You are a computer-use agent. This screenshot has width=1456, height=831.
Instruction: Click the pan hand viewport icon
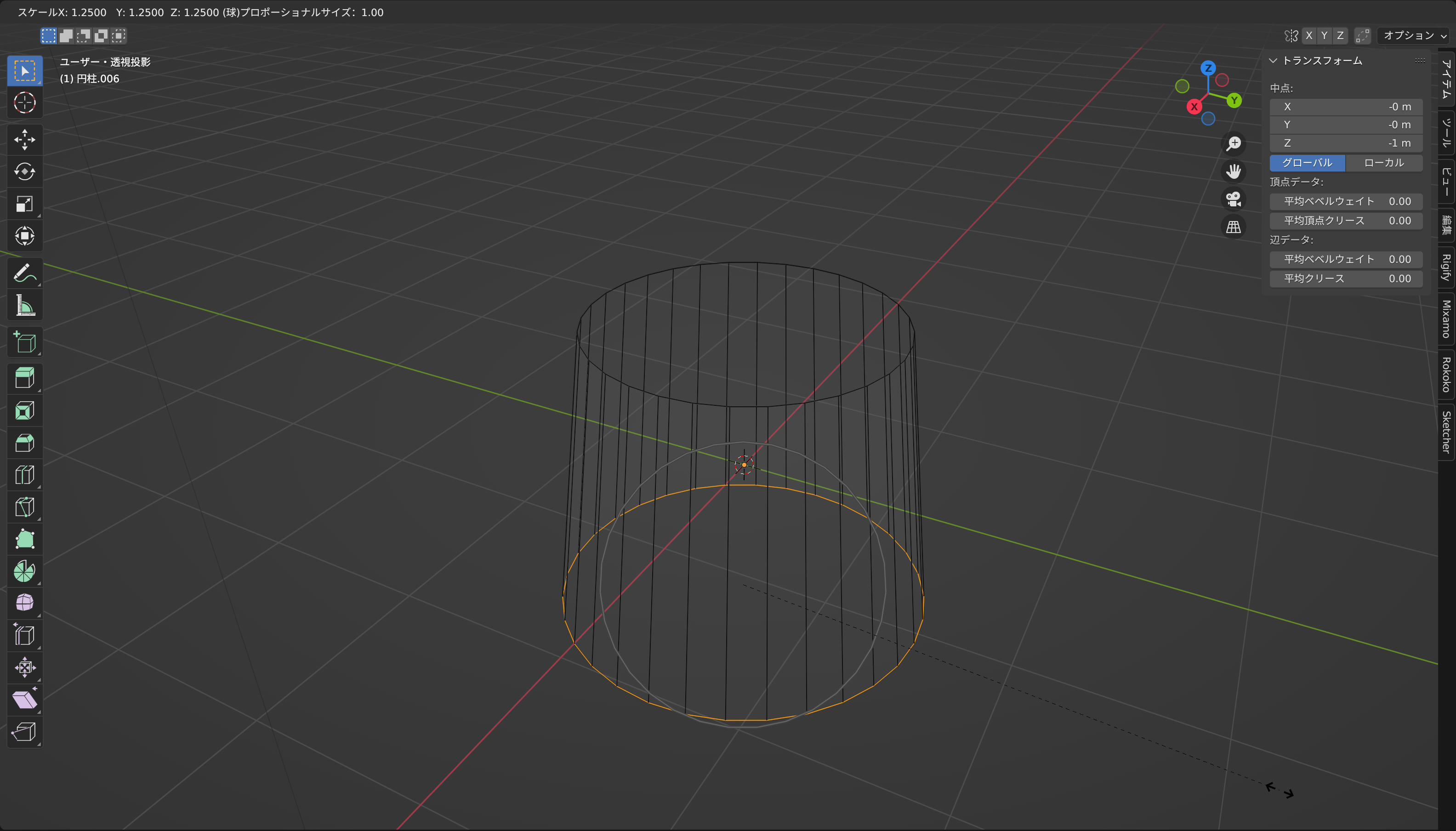pyautogui.click(x=1234, y=171)
